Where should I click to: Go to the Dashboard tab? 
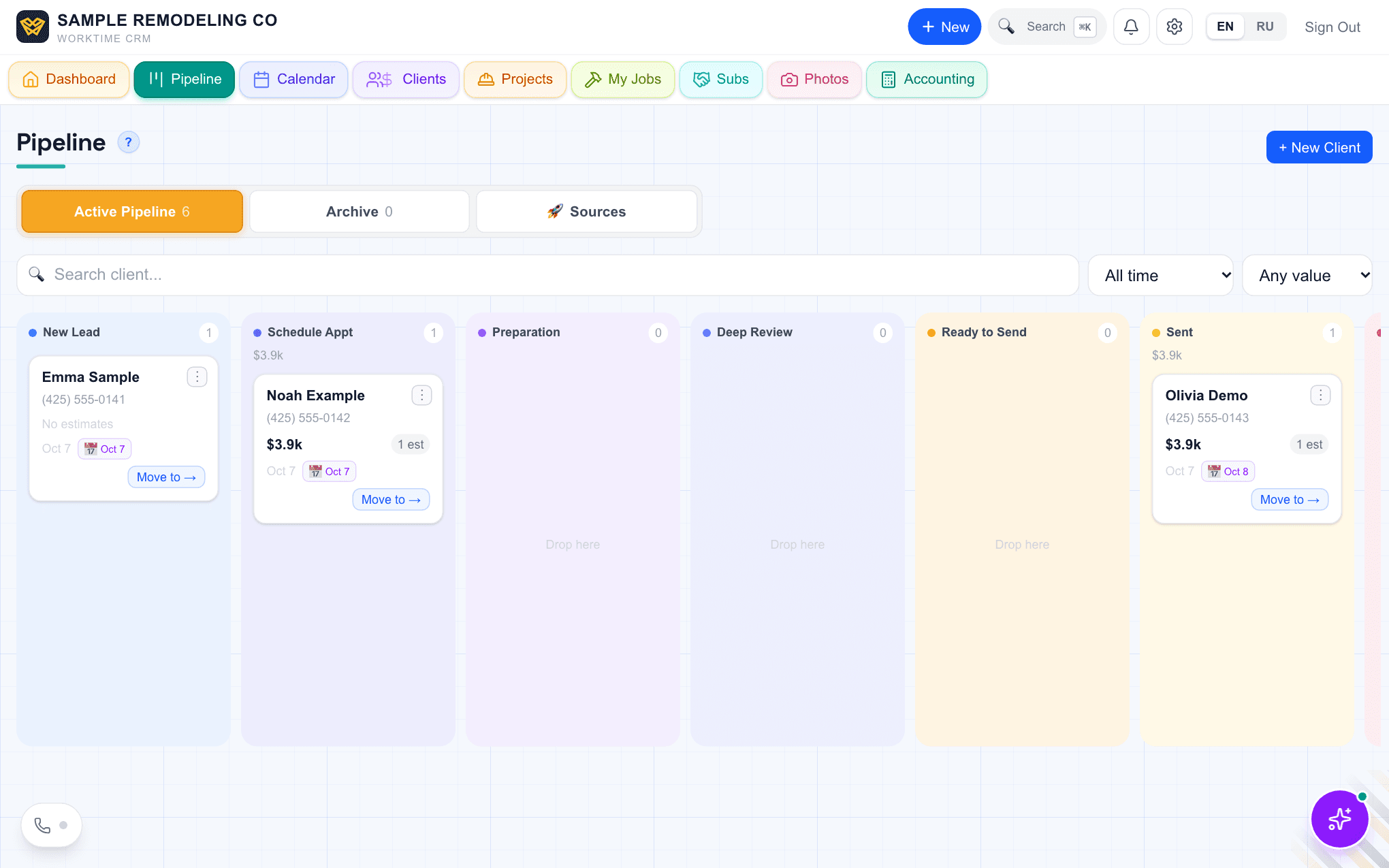click(x=69, y=80)
